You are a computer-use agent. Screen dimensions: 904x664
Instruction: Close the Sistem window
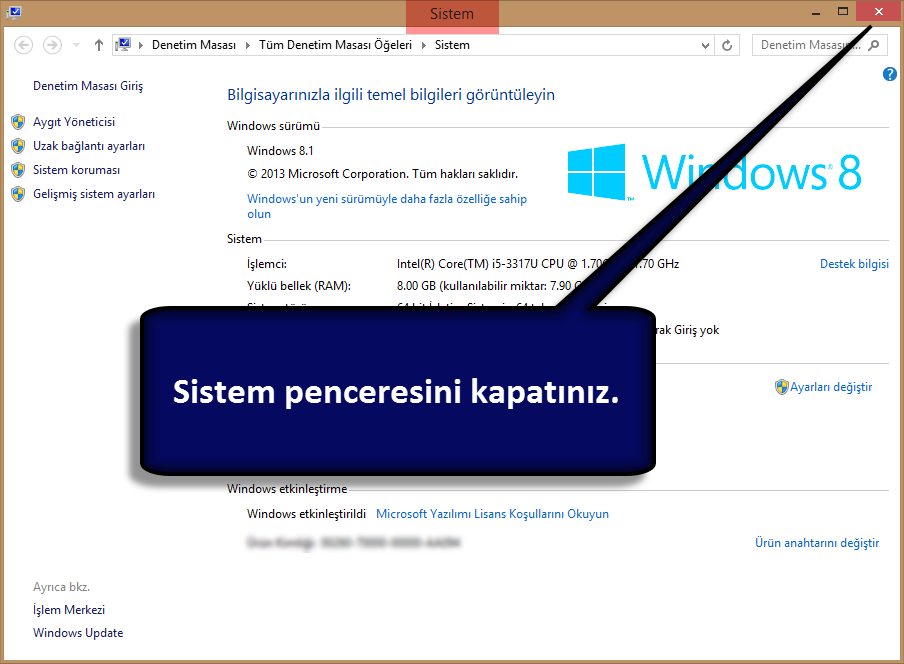coord(879,12)
